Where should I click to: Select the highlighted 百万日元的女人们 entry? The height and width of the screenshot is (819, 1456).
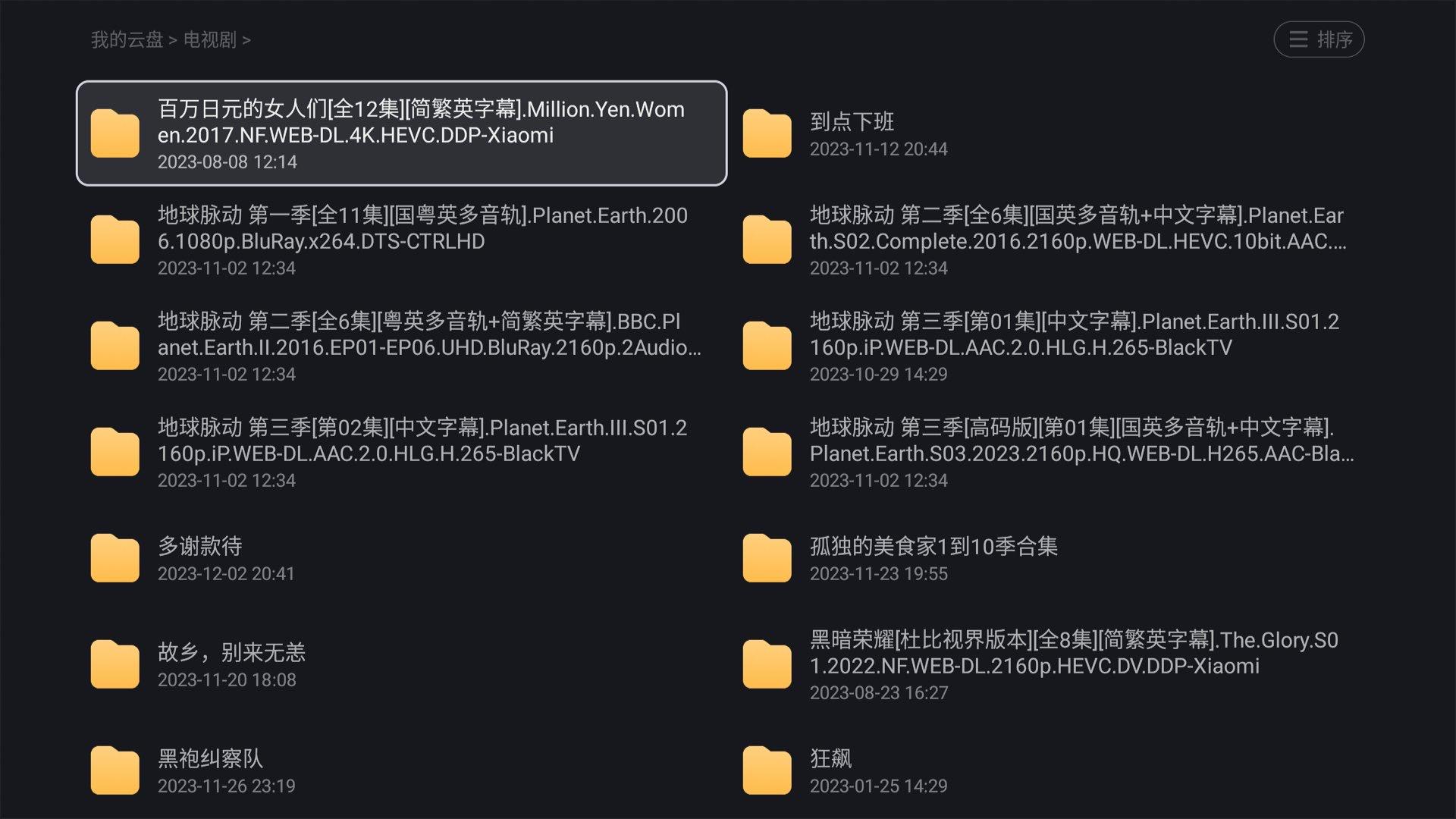402,133
